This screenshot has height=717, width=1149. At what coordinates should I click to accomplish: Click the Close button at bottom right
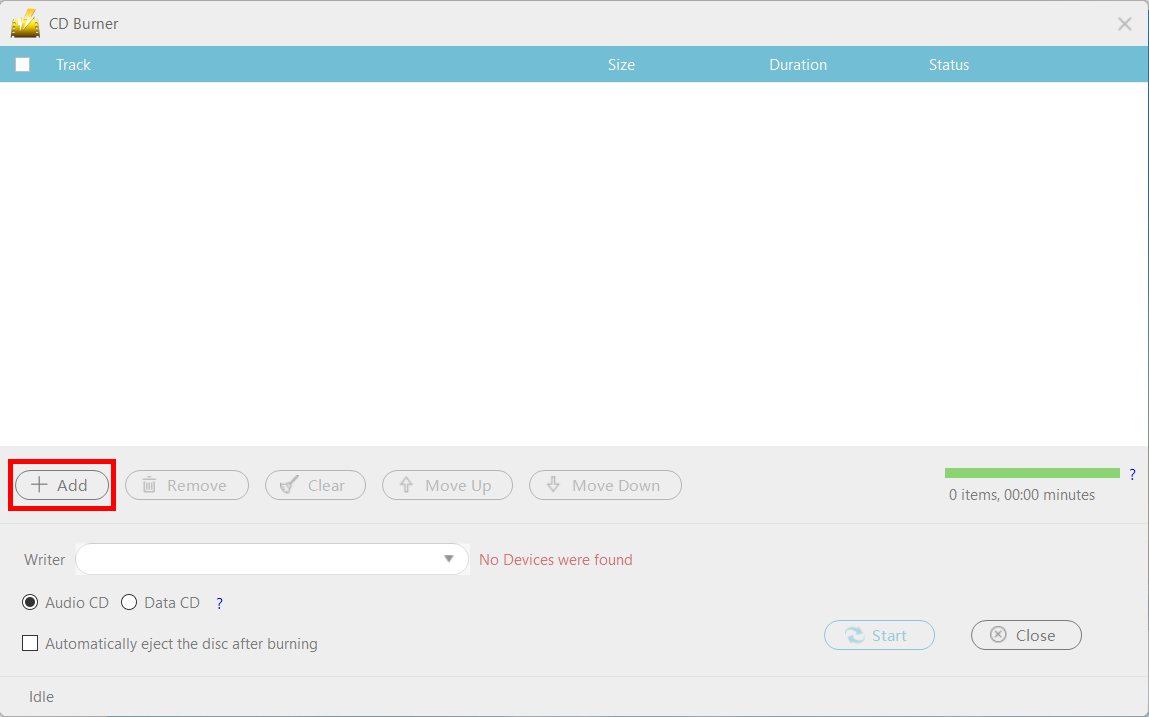pos(1026,635)
